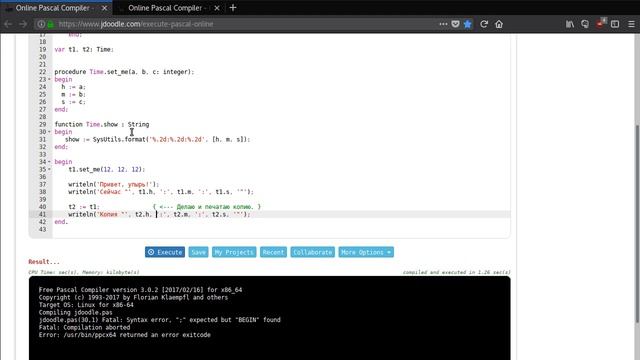Collapse the code fold at line 35
Screen dimensions: 640x360
pos(49,169)
